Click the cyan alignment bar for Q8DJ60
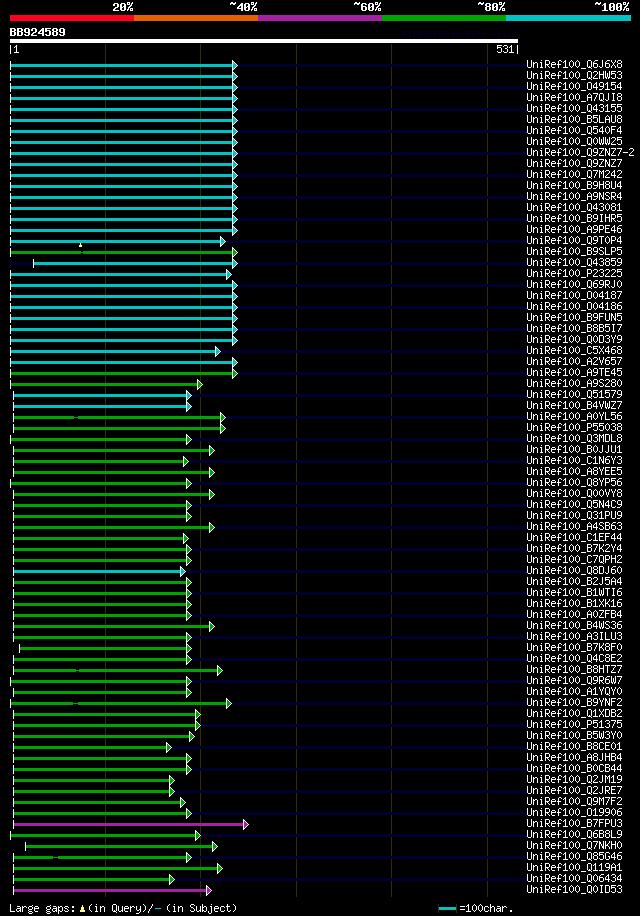This screenshot has height=916, width=640. tap(99, 571)
